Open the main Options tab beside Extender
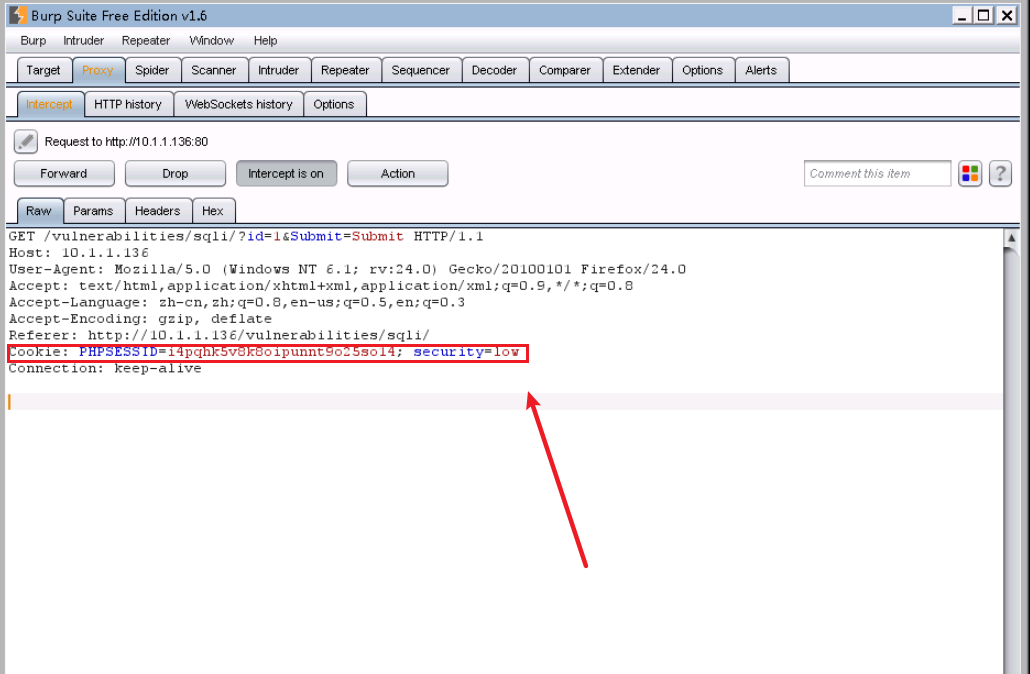Screen dimensions: 1030x674 click(x=702, y=70)
